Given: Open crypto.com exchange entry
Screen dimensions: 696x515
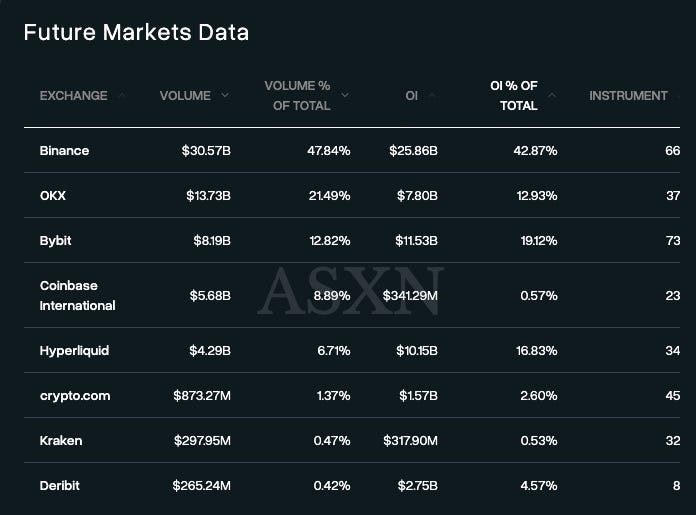Looking at the screenshot, I should pos(352,395).
